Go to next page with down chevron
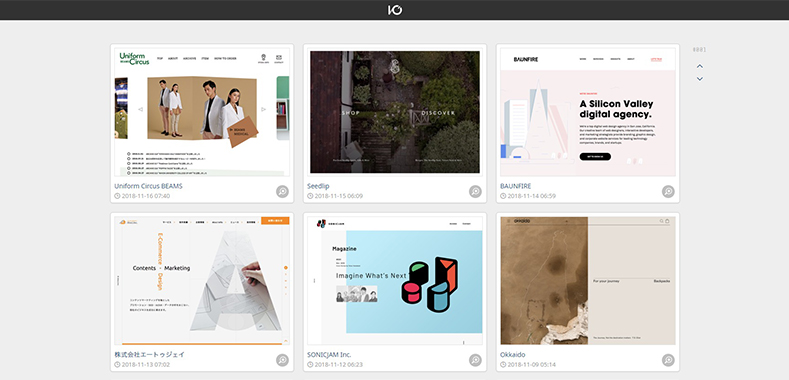This screenshot has width=789, height=380. (699, 79)
